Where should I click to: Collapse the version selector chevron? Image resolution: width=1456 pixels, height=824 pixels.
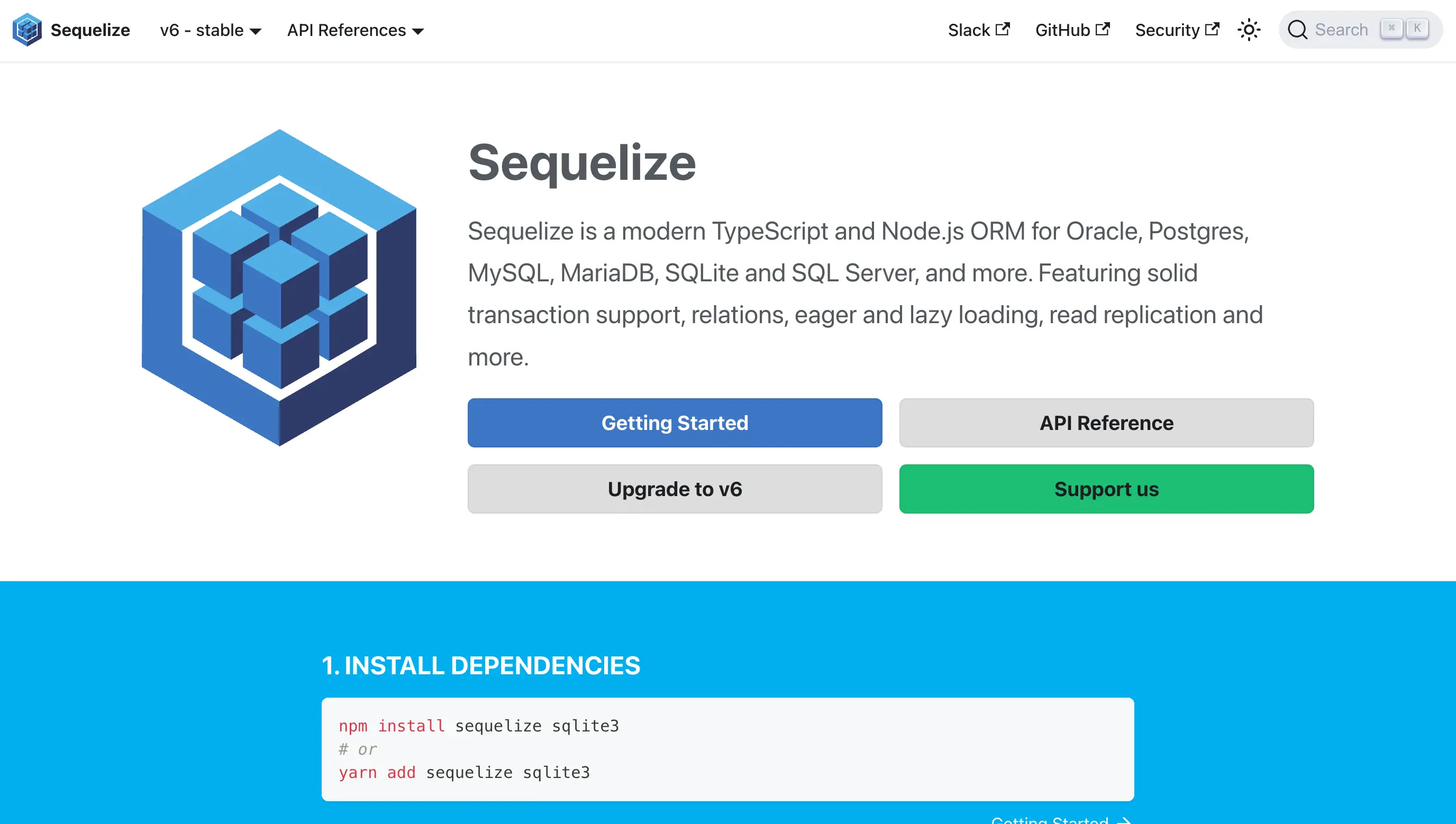pyautogui.click(x=256, y=32)
